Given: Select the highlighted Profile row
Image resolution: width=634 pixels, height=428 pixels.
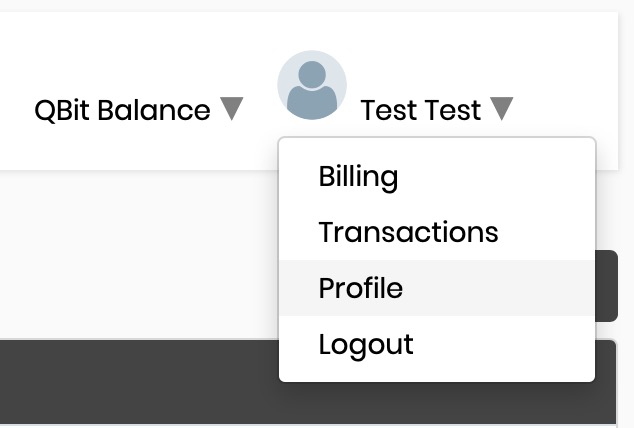Looking at the screenshot, I should click(437, 288).
